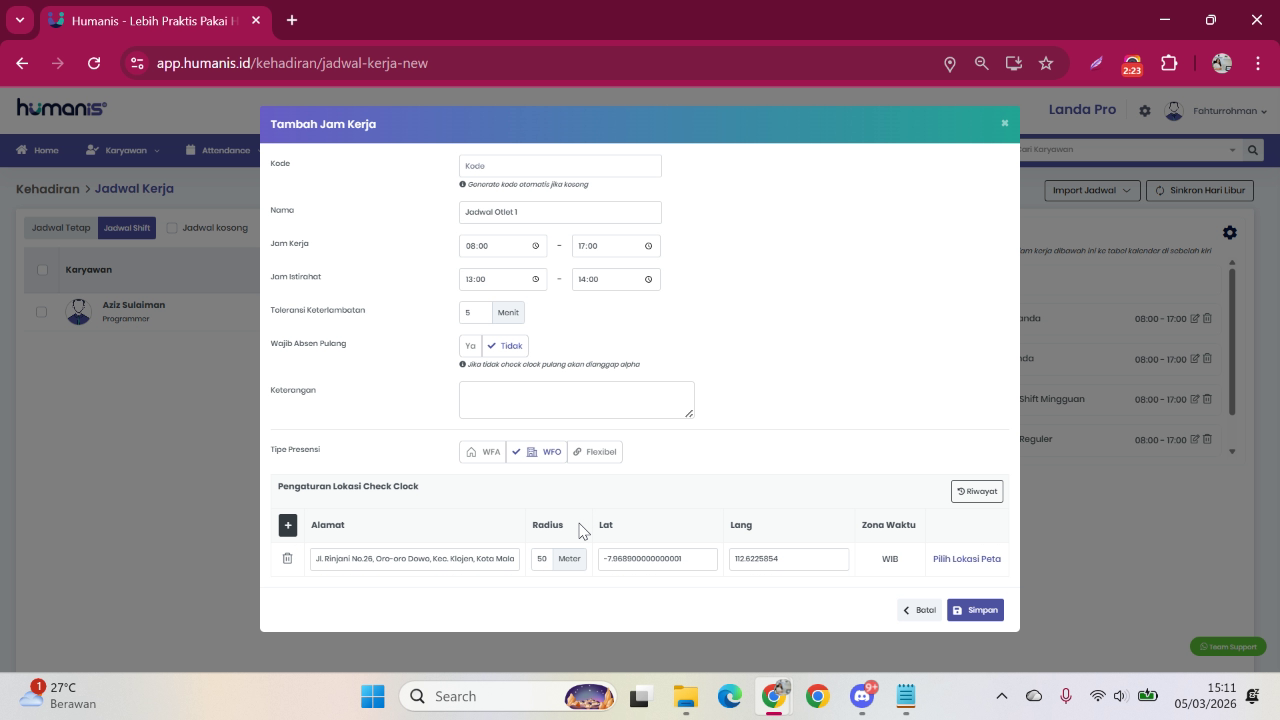Delete the Reguler schedule
Screen dimensions: 1280x720
tap(1207, 439)
